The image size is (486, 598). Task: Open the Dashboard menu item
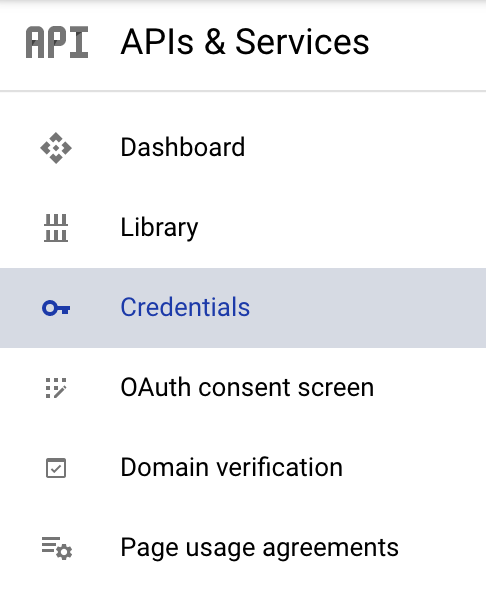pyautogui.click(x=243, y=148)
